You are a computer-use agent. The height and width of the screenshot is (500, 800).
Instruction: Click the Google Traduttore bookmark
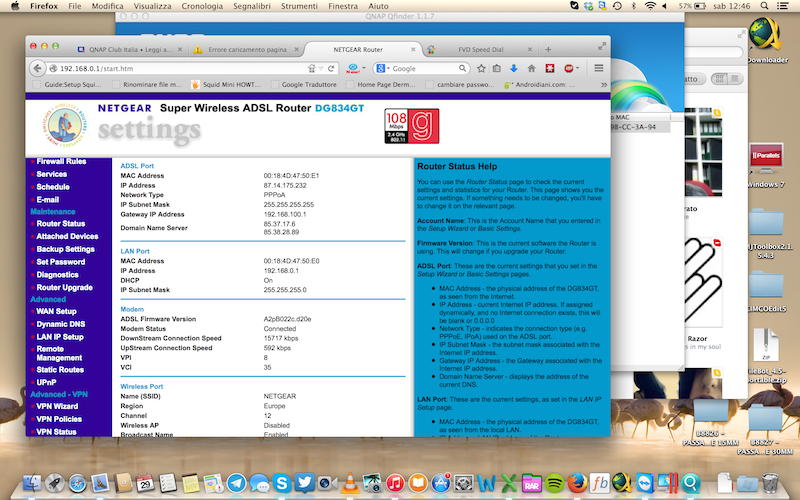[x=309, y=86]
